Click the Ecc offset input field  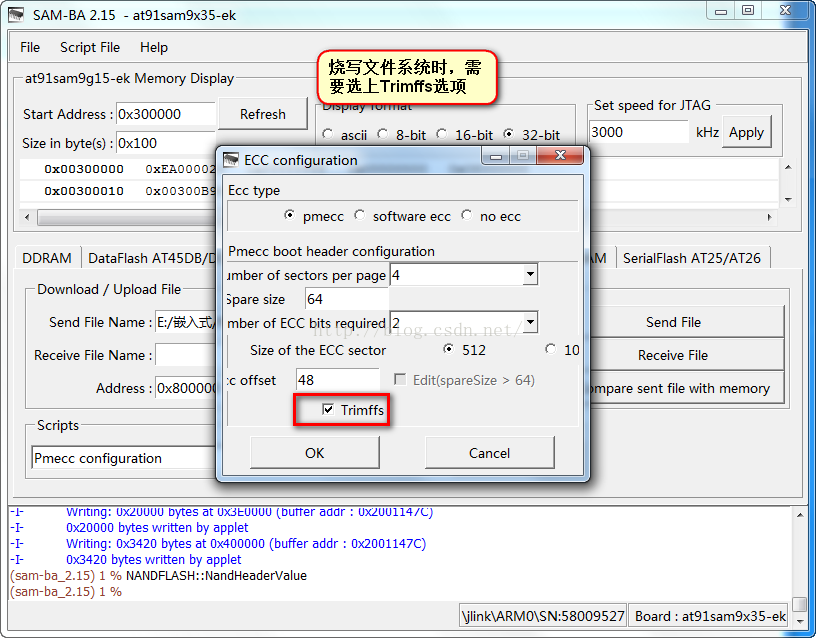[338, 380]
